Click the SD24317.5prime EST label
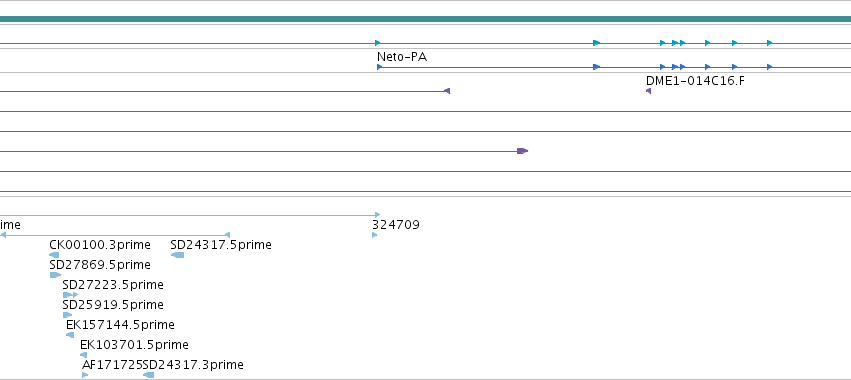The image size is (851, 380). pyautogui.click(x=221, y=245)
